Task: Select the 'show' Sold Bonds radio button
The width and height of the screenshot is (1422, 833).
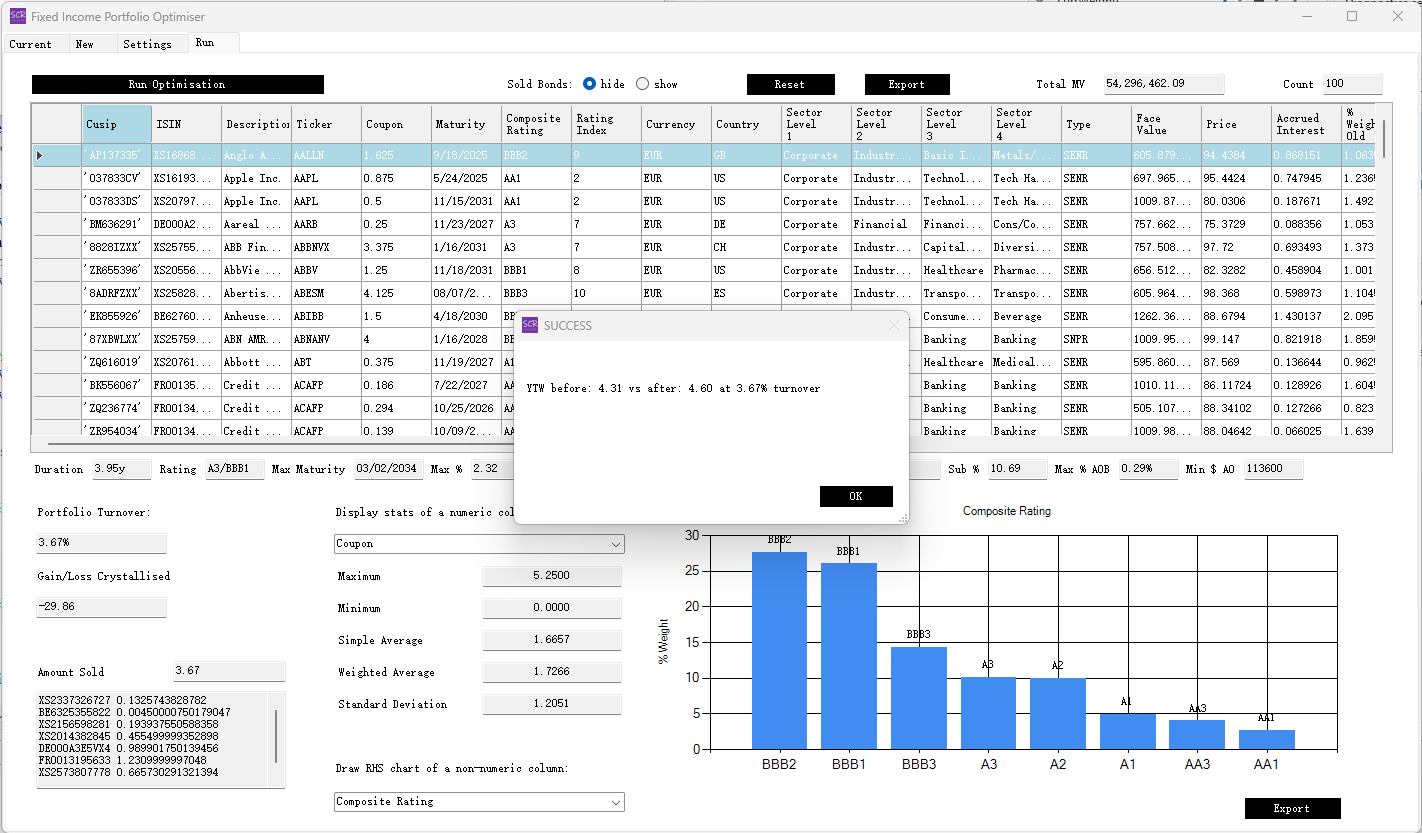Action: click(x=642, y=84)
